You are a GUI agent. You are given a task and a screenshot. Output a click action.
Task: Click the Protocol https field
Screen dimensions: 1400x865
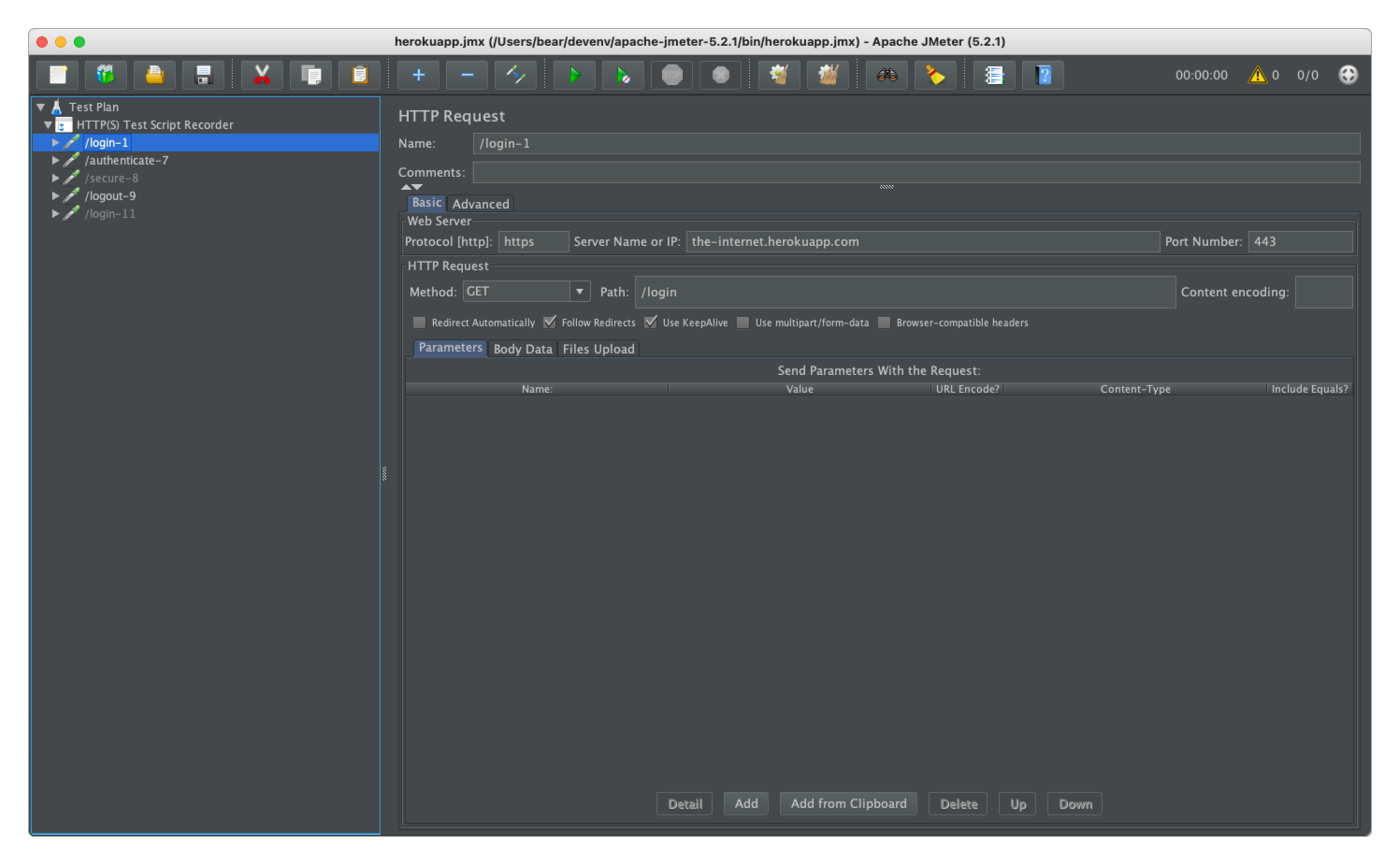tap(533, 241)
